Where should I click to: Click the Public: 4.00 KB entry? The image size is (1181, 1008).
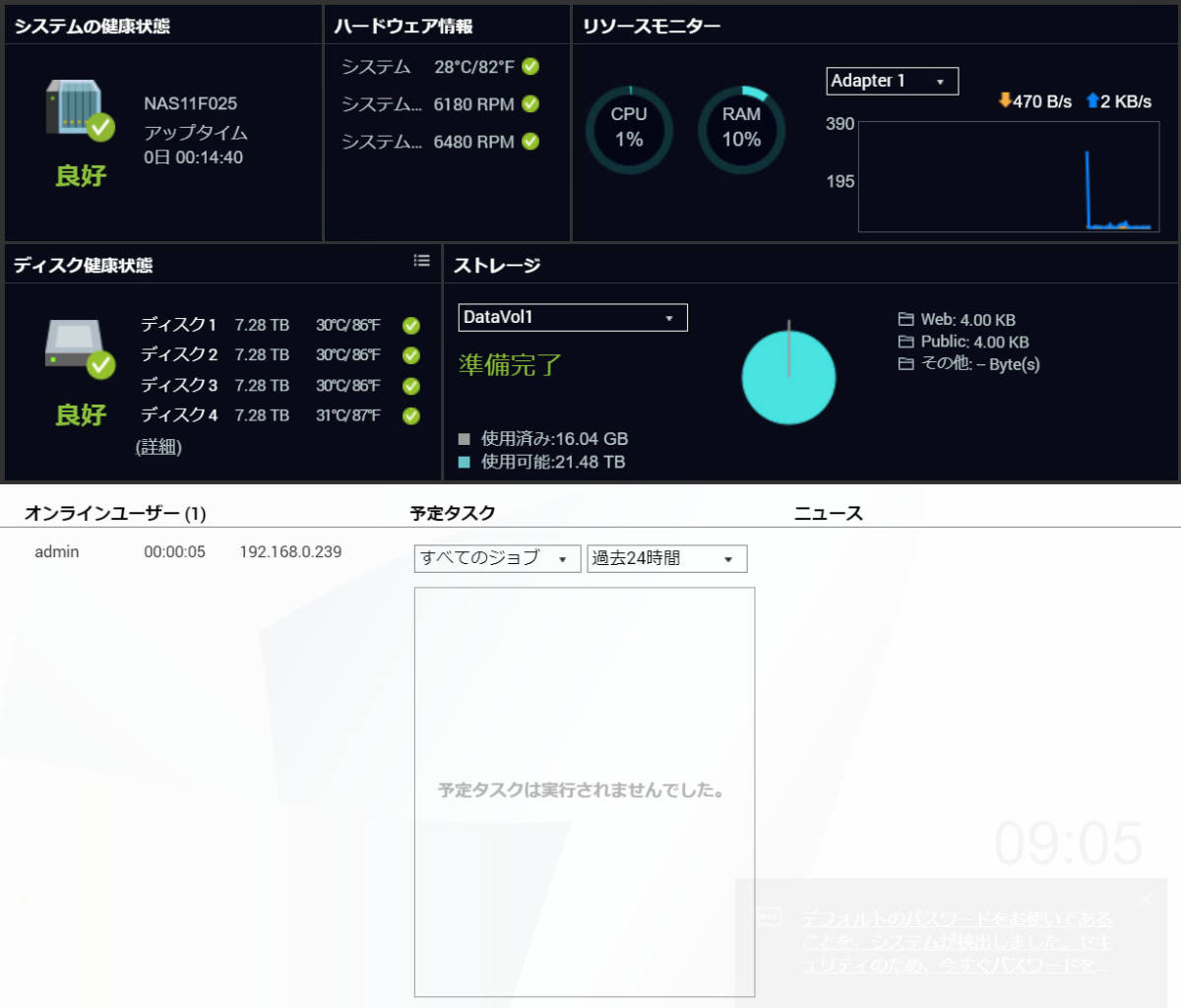[x=975, y=342]
